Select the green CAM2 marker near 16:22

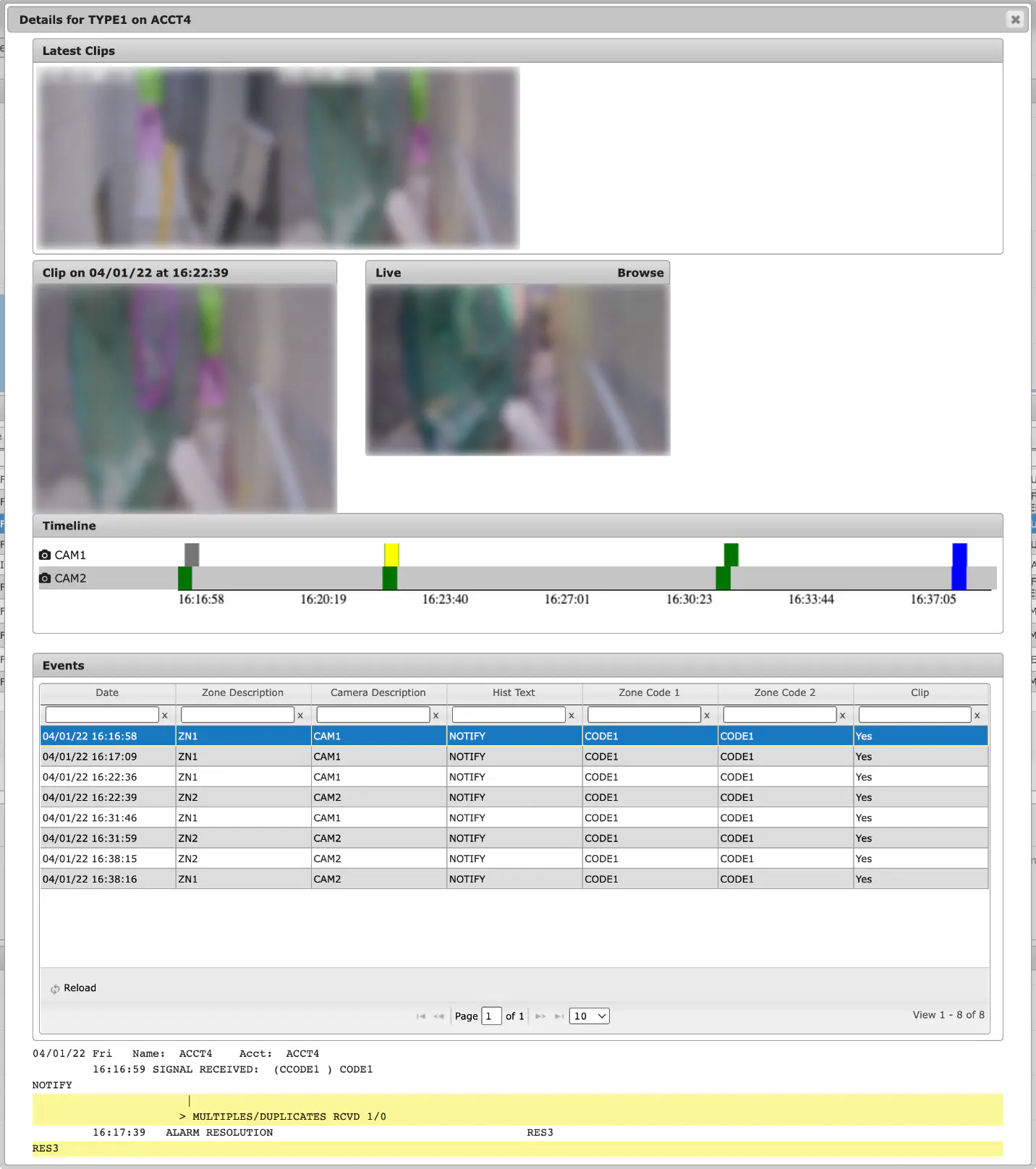point(390,578)
